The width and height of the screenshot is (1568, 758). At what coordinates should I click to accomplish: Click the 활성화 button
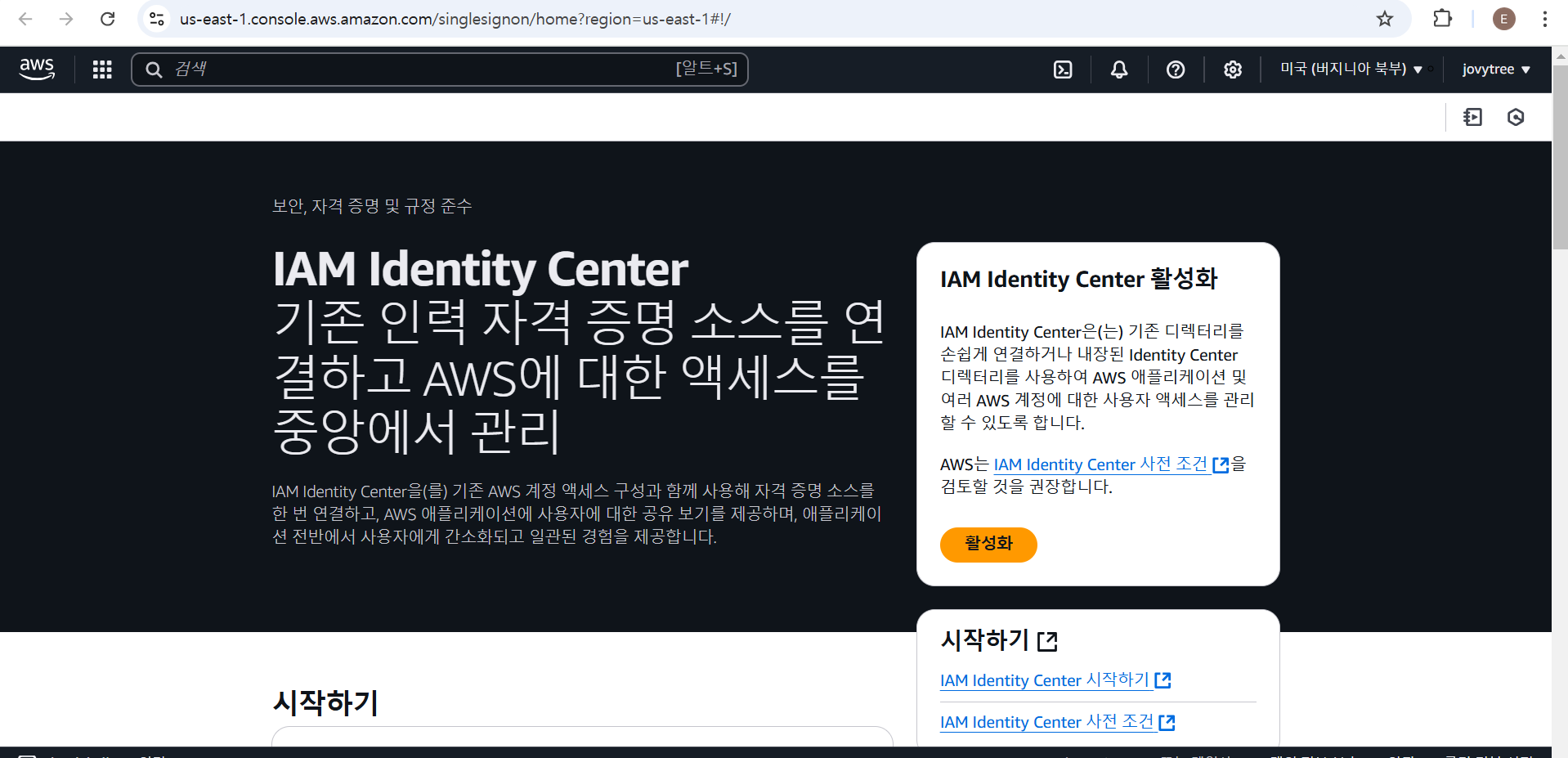coord(988,545)
